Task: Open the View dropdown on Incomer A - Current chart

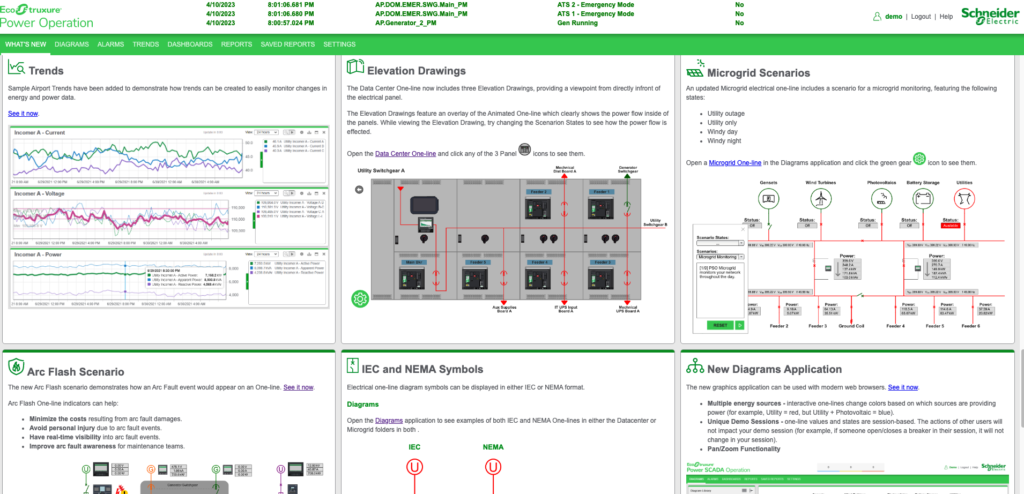Action: pos(267,132)
